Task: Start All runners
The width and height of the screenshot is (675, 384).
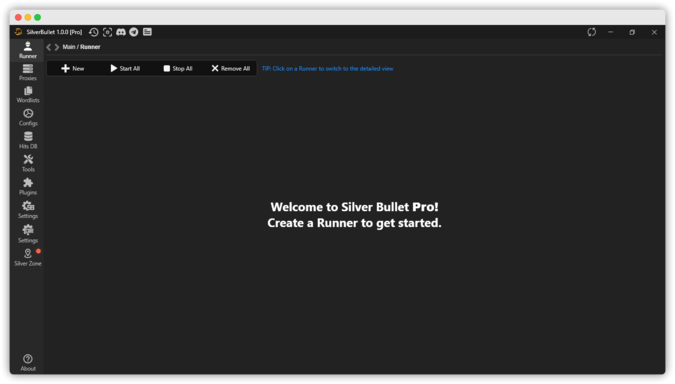Action: click(125, 68)
